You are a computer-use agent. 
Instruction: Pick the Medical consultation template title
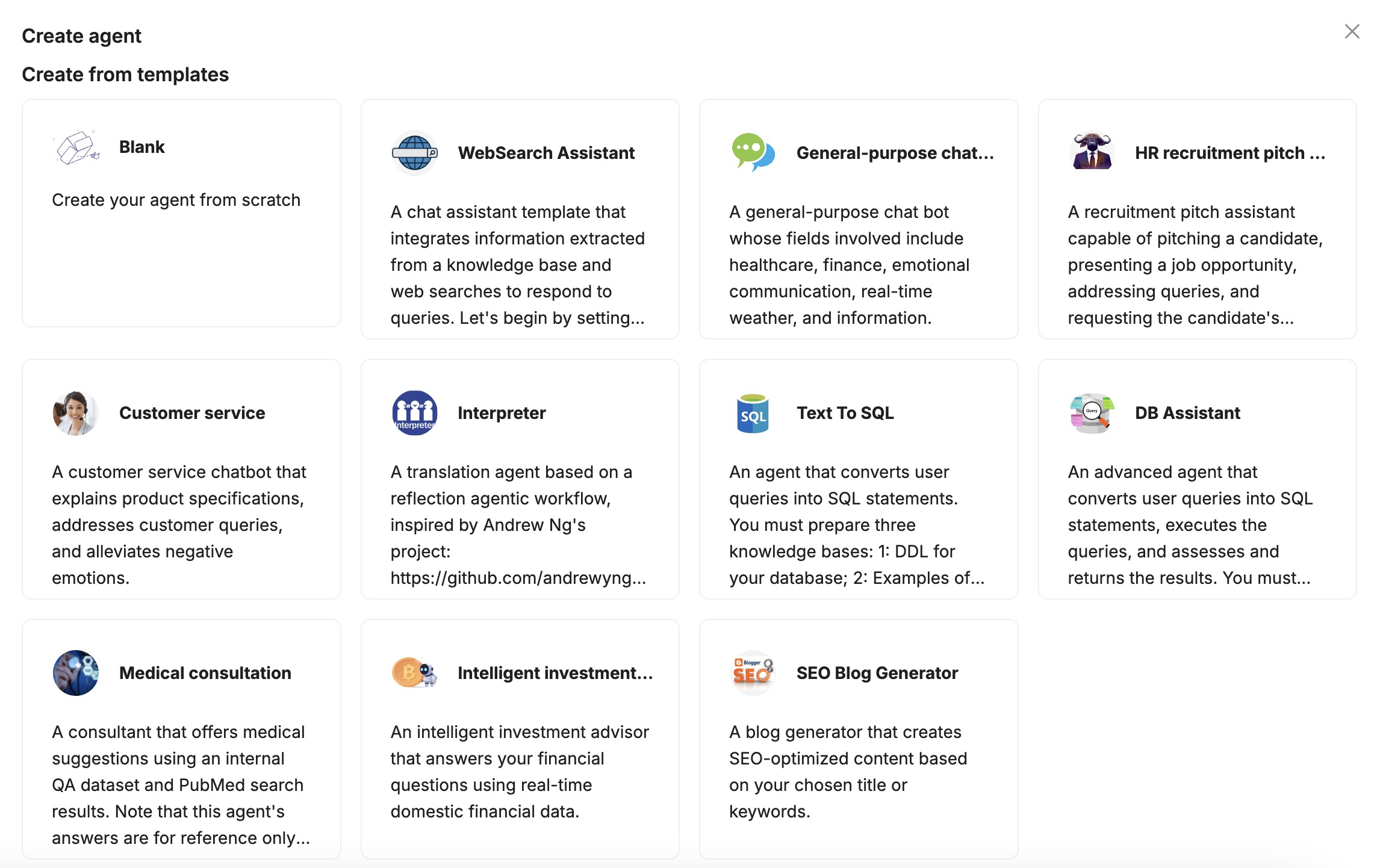click(x=205, y=673)
